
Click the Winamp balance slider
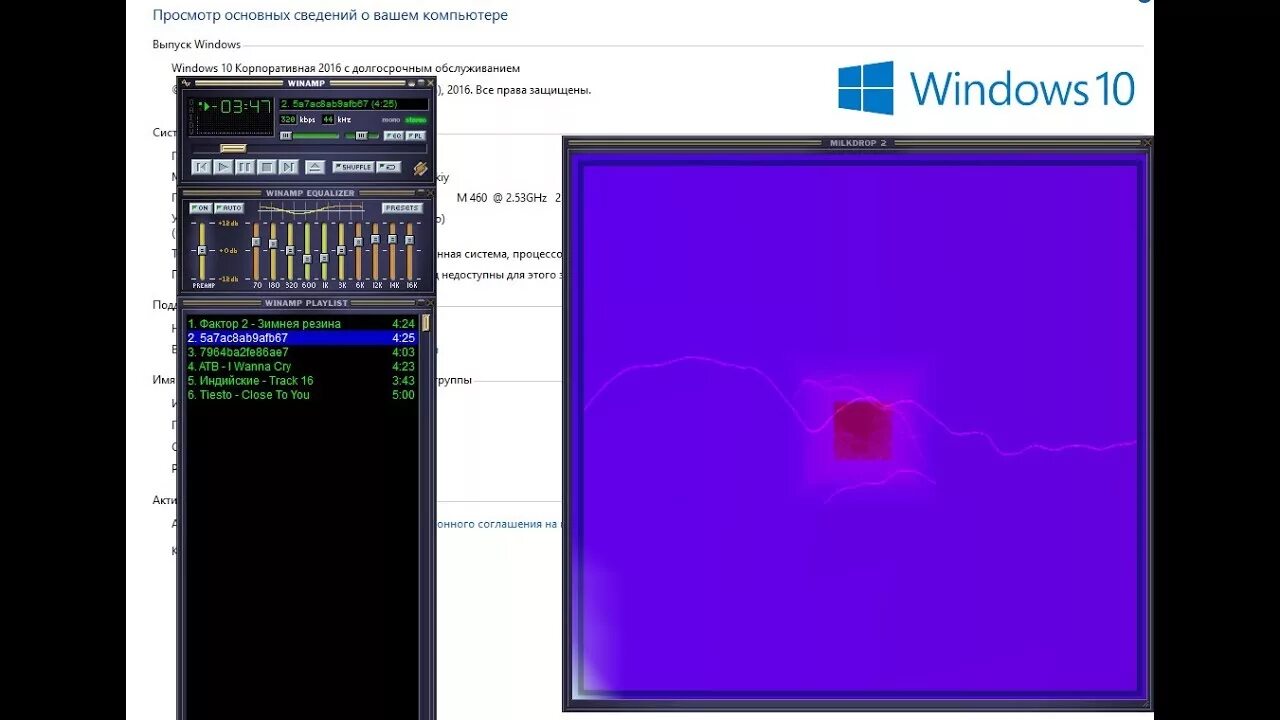point(362,135)
